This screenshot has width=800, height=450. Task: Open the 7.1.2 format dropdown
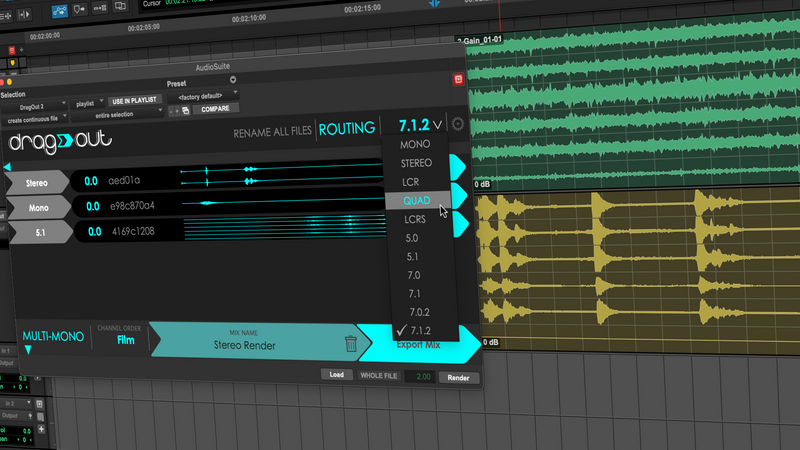(x=420, y=125)
